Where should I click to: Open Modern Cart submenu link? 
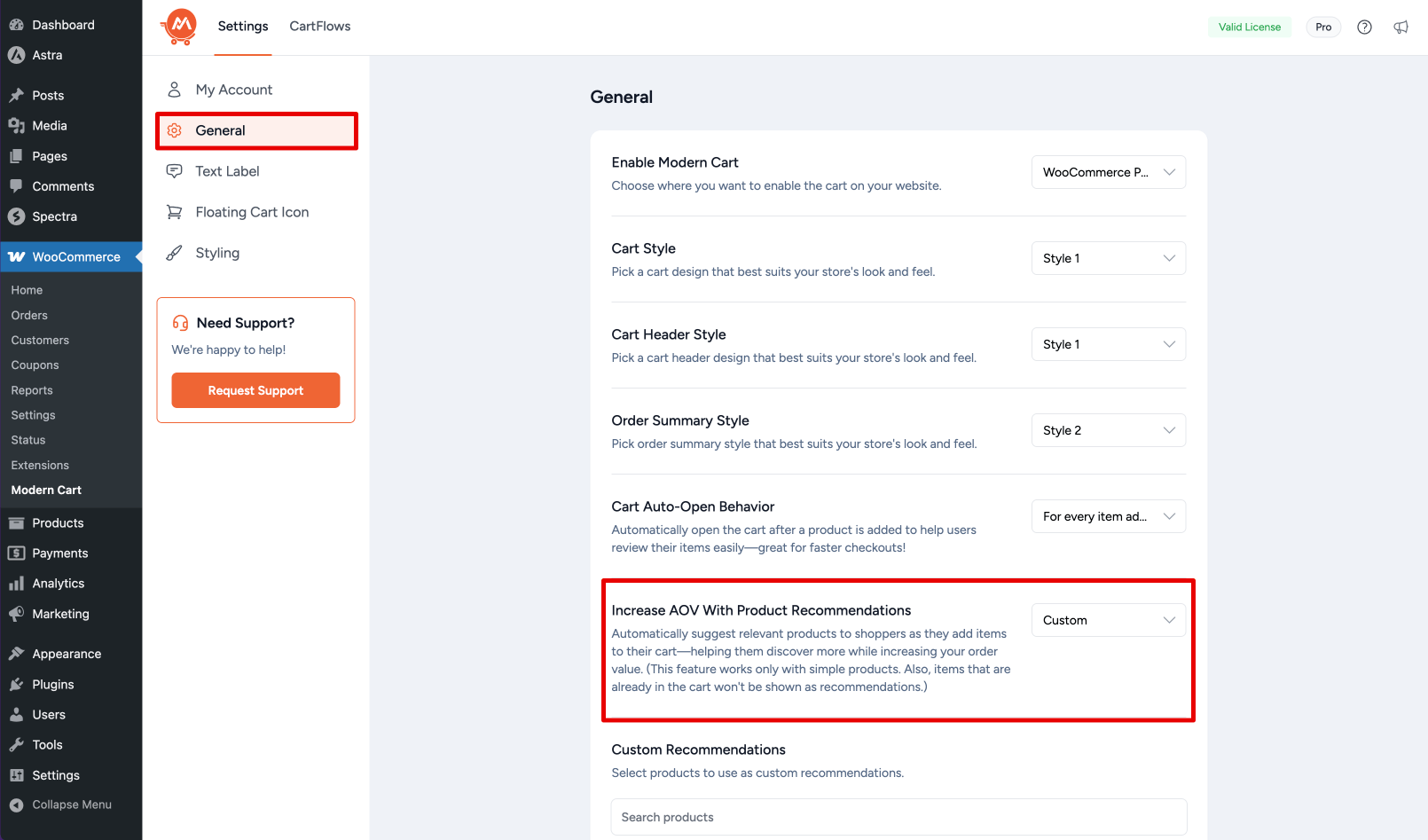[x=46, y=490]
